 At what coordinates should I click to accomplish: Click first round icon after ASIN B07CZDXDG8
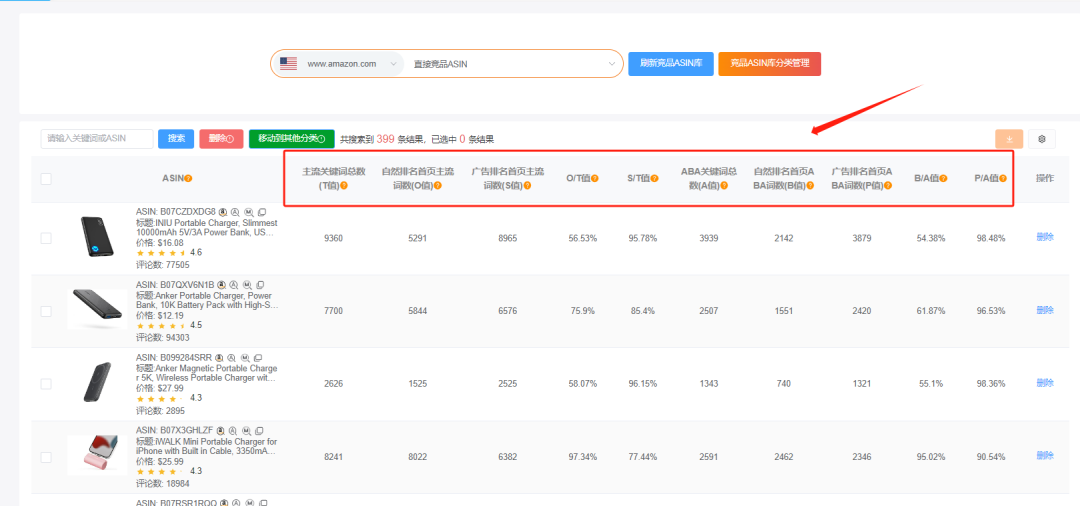click(222, 211)
